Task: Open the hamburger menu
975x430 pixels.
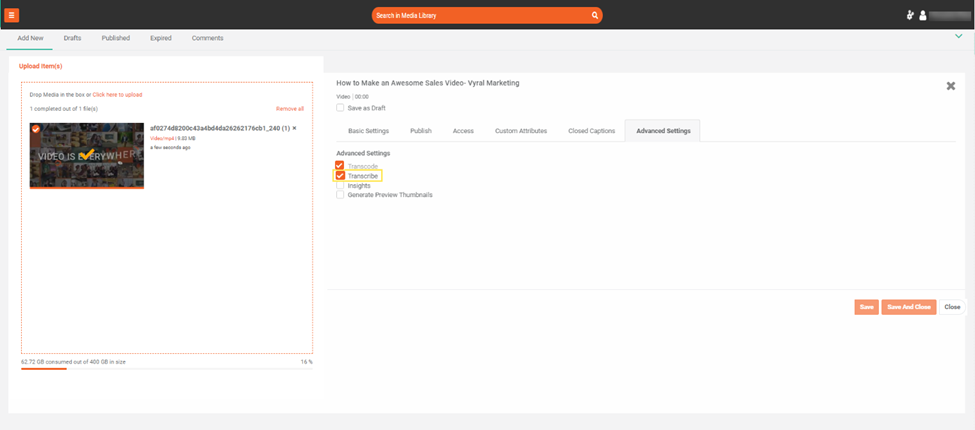Action: tap(12, 15)
